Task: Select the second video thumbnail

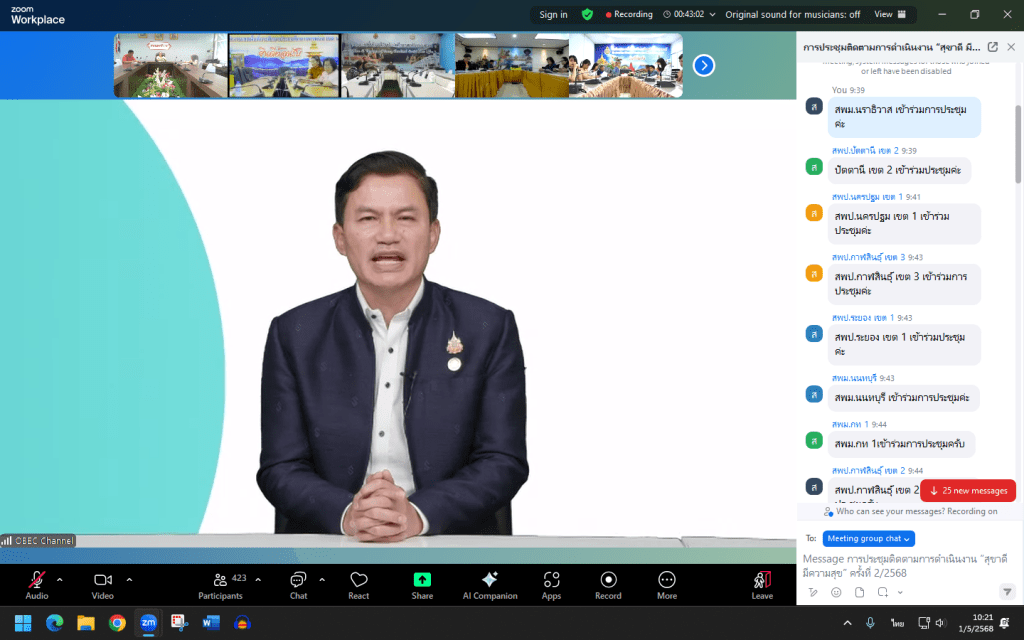Action: coord(284,65)
